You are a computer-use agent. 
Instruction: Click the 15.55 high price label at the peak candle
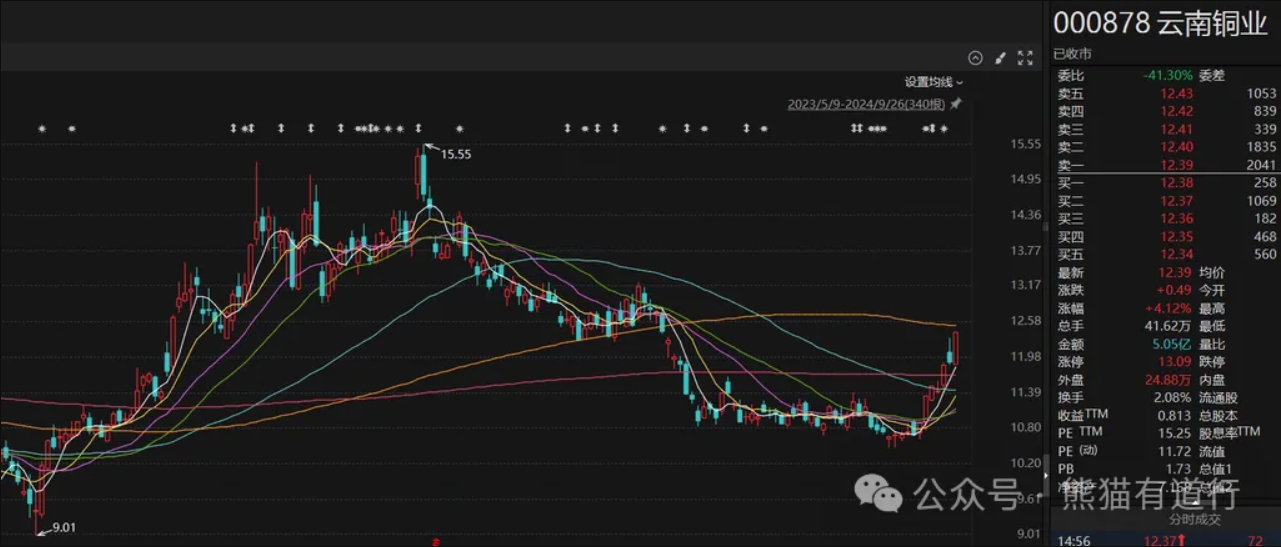click(455, 154)
